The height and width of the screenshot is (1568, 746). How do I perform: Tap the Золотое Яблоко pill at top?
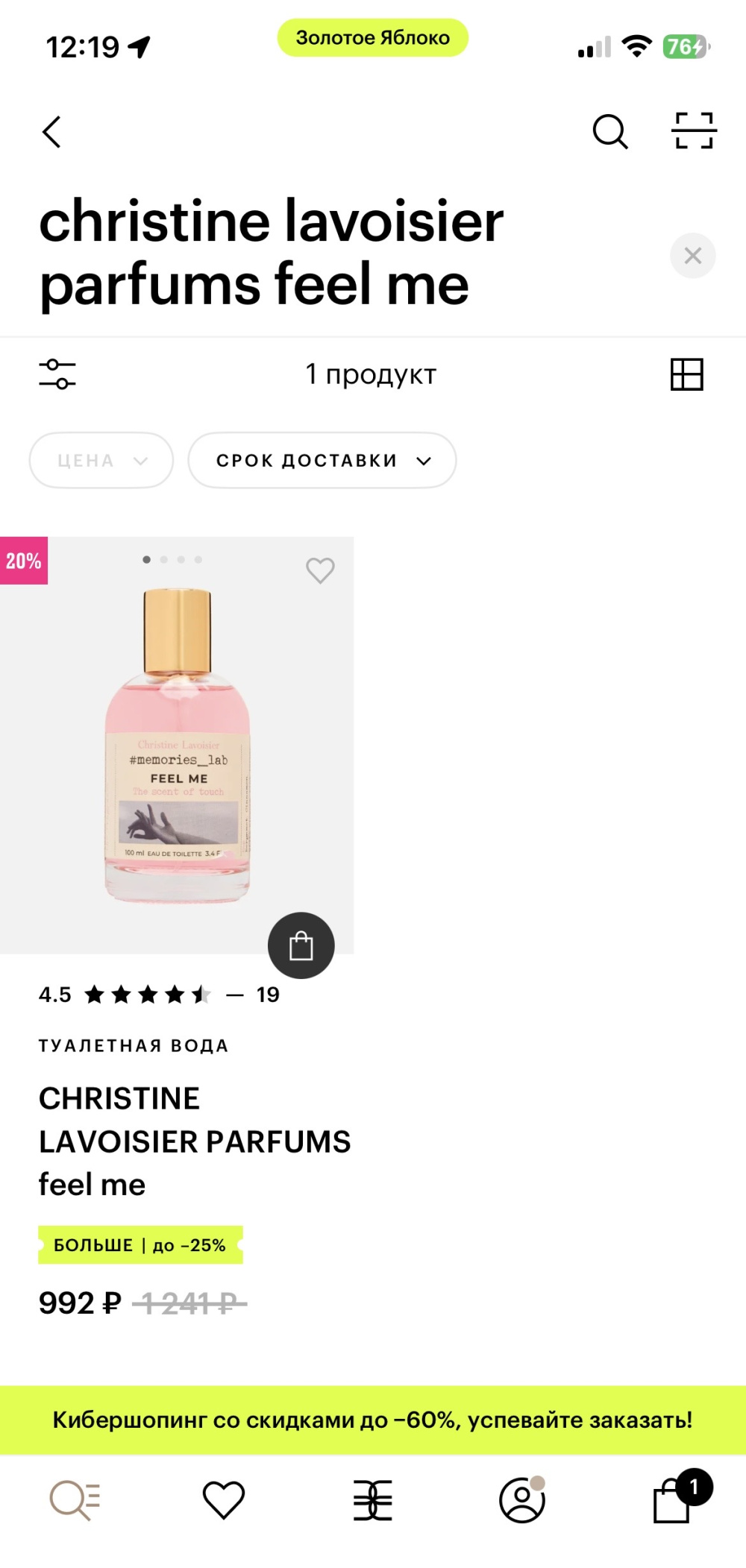tap(373, 38)
